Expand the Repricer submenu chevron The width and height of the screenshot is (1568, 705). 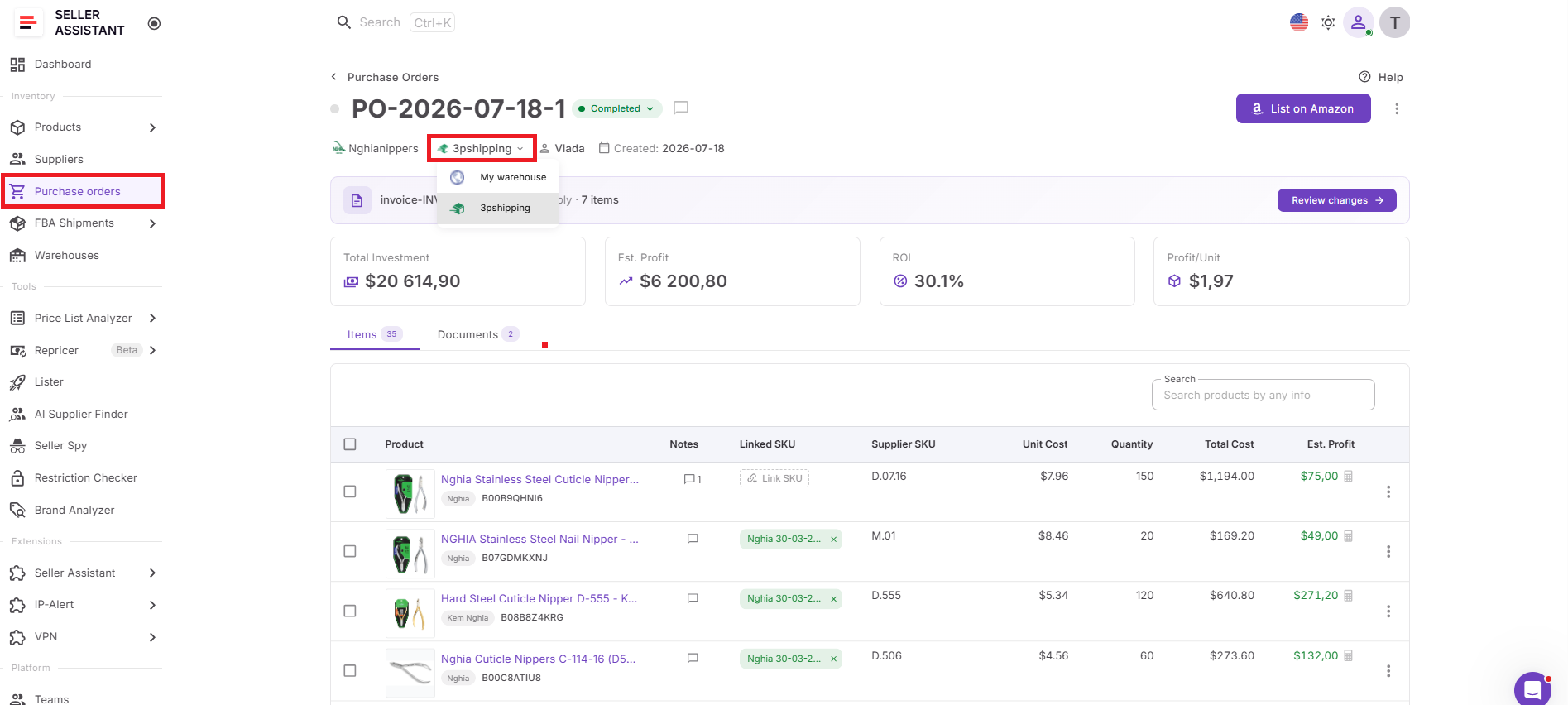click(x=152, y=351)
